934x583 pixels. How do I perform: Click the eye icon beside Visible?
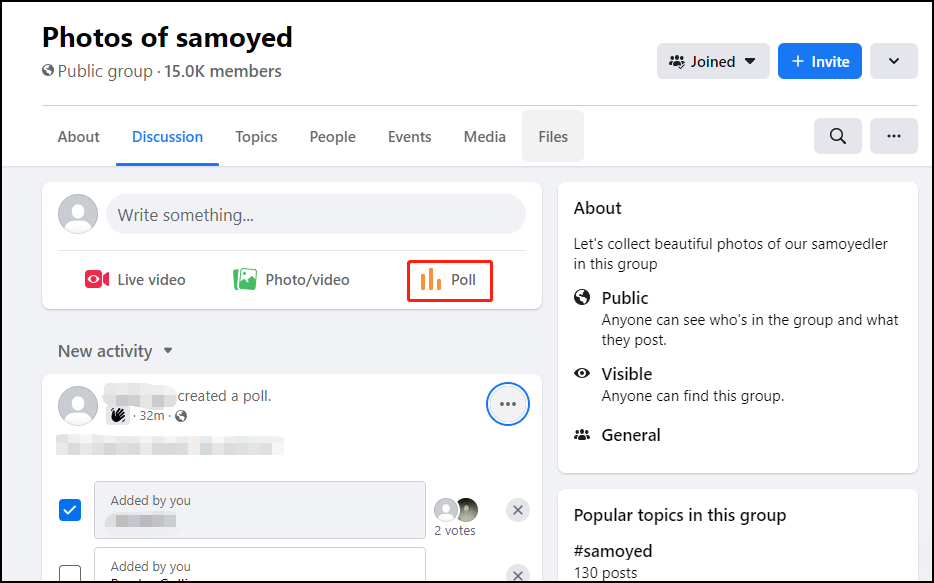[x=582, y=373]
